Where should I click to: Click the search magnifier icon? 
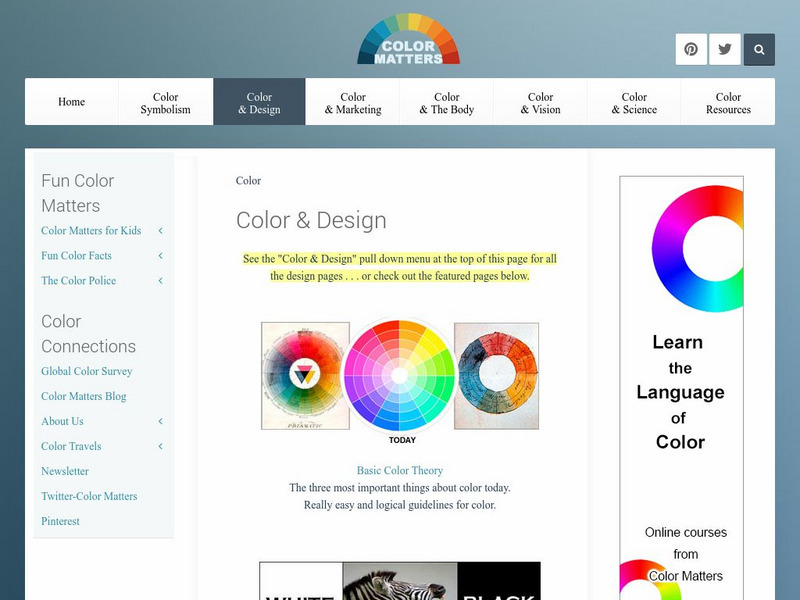coord(759,49)
